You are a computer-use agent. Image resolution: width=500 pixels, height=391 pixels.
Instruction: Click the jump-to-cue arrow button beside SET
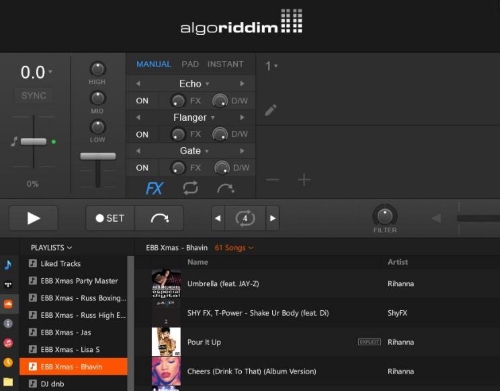point(159,218)
